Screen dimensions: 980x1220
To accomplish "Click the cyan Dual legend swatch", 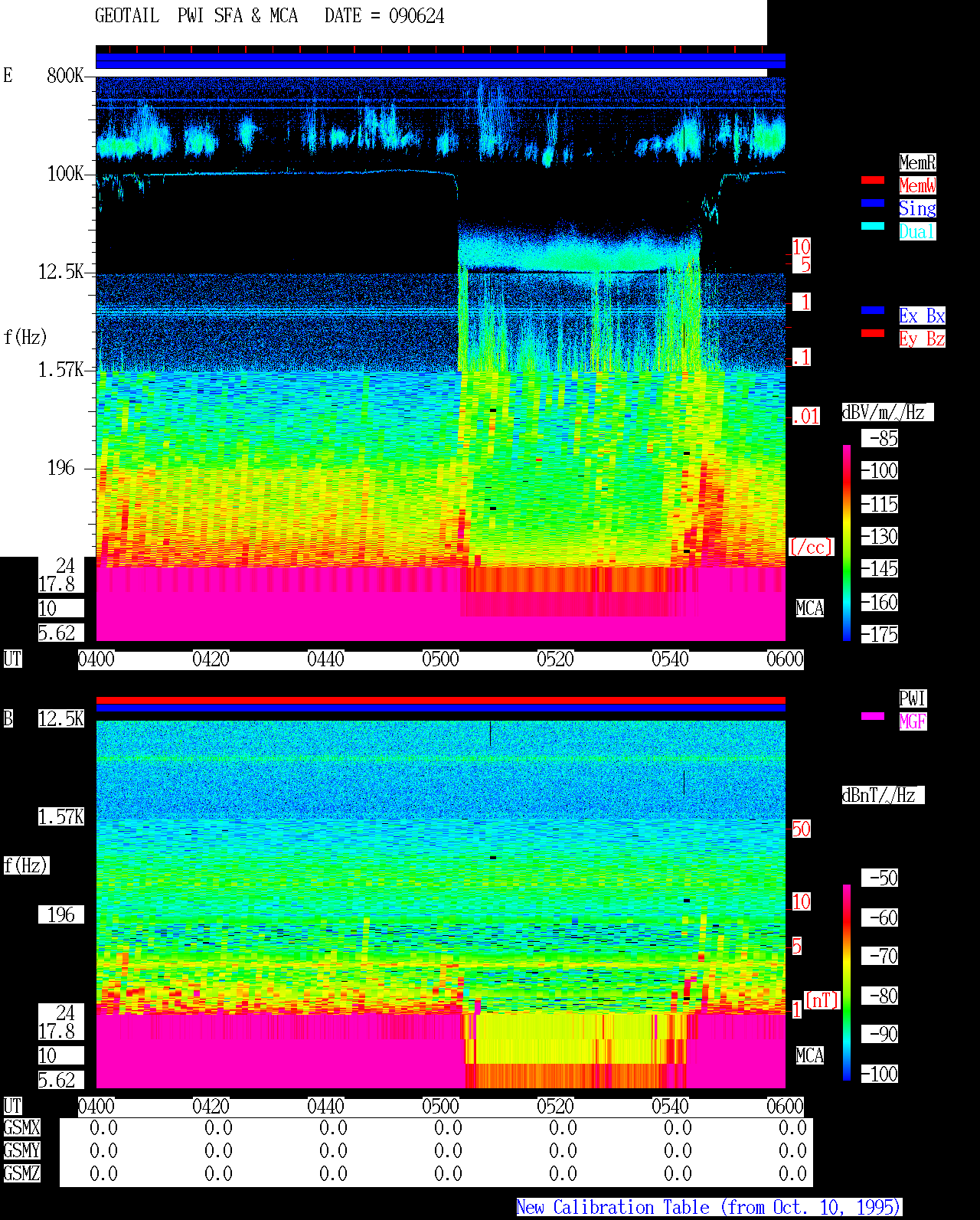I will tap(873, 226).
